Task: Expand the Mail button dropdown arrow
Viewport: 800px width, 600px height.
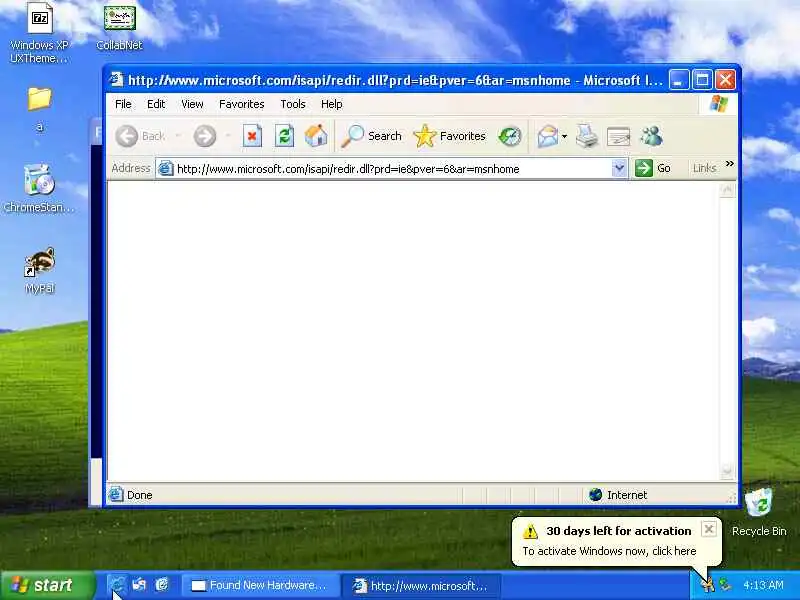Action: tap(564, 136)
